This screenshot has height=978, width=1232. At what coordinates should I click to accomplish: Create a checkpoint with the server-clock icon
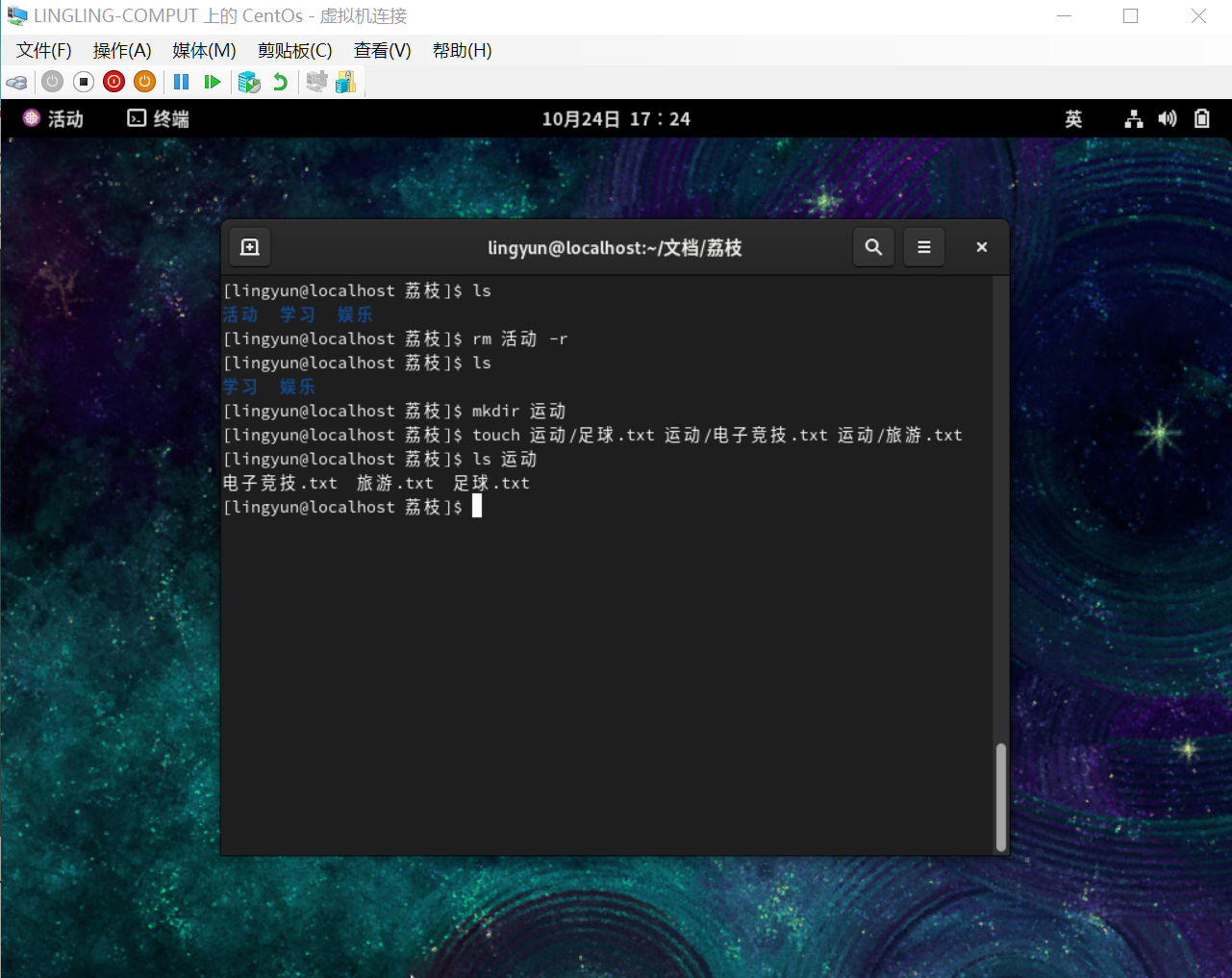click(x=249, y=83)
